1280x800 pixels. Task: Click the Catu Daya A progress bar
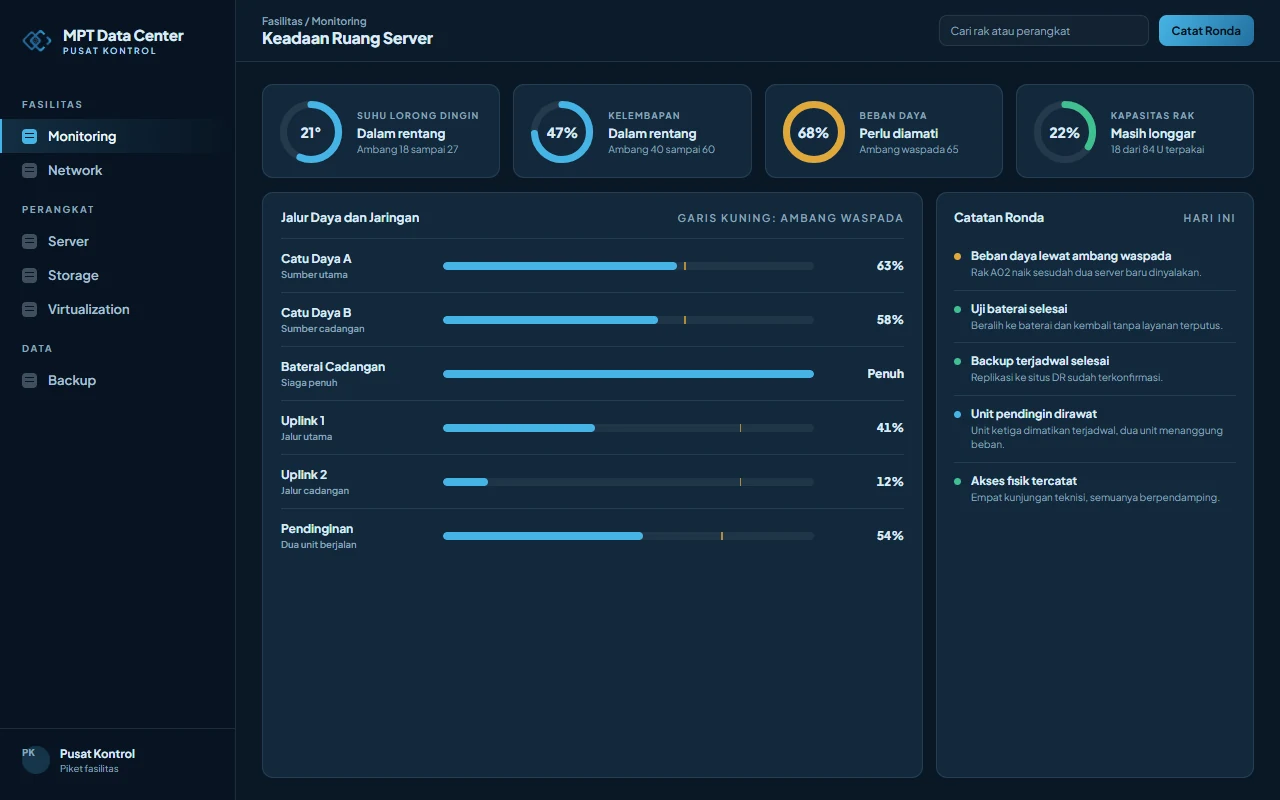(x=628, y=266)
